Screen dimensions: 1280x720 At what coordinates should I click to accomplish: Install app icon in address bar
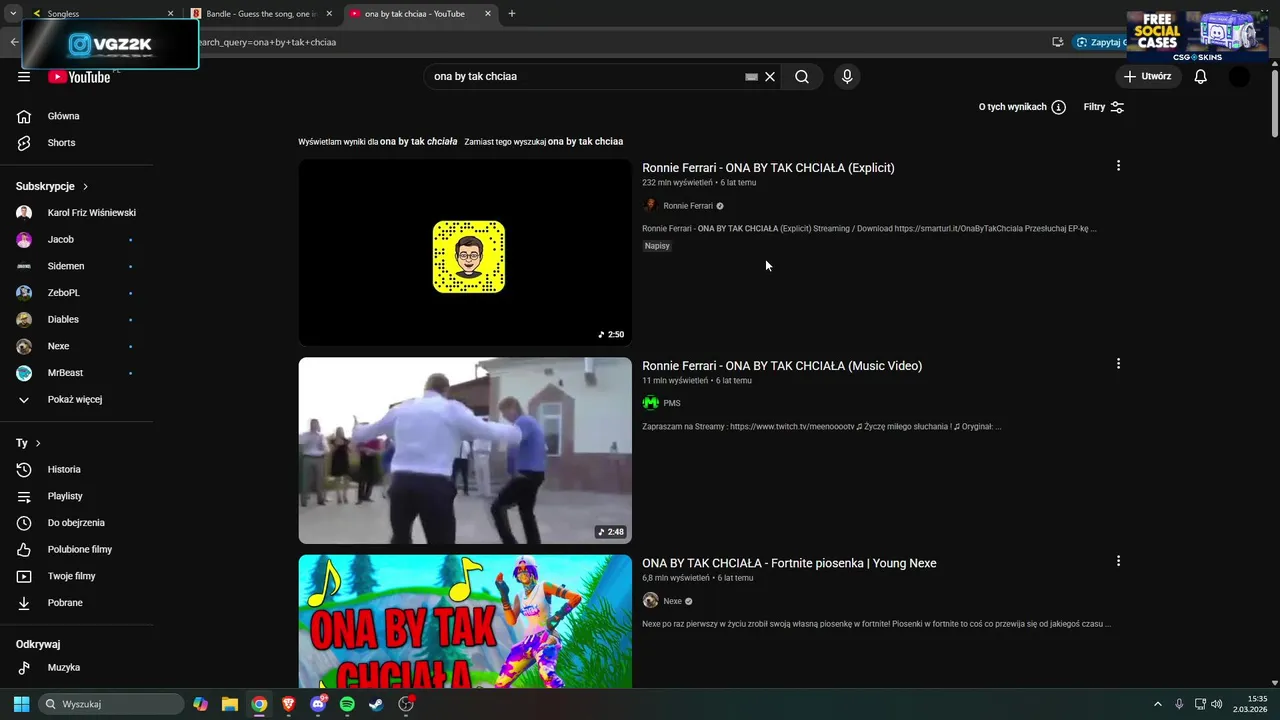pyautogui.click(x=1057, y=42)
